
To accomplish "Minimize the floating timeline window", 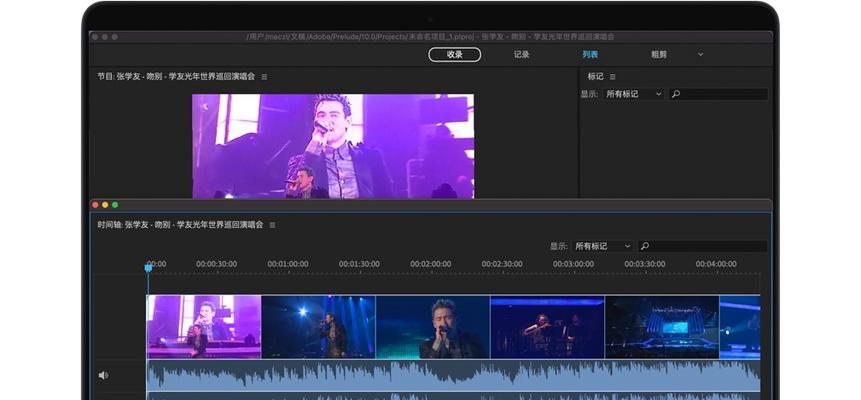I will click(105, 205).
